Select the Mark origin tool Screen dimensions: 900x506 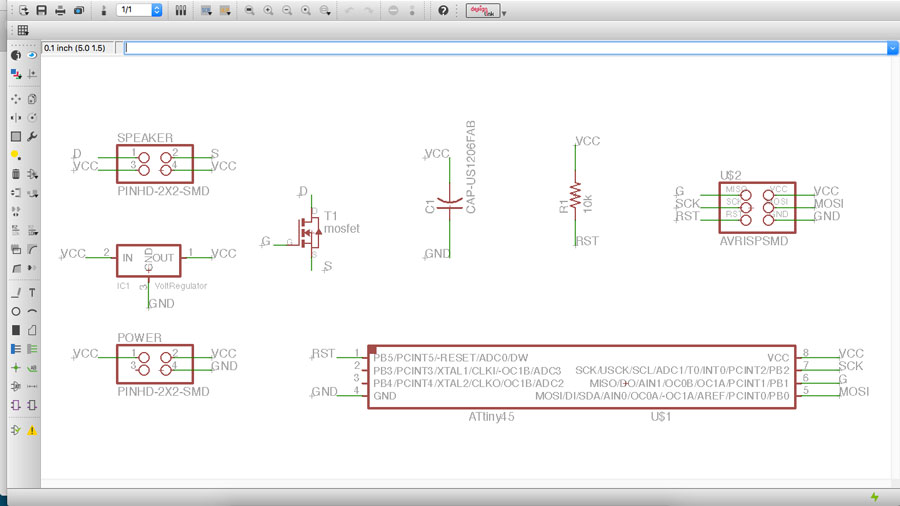click(x=32, y=74)
